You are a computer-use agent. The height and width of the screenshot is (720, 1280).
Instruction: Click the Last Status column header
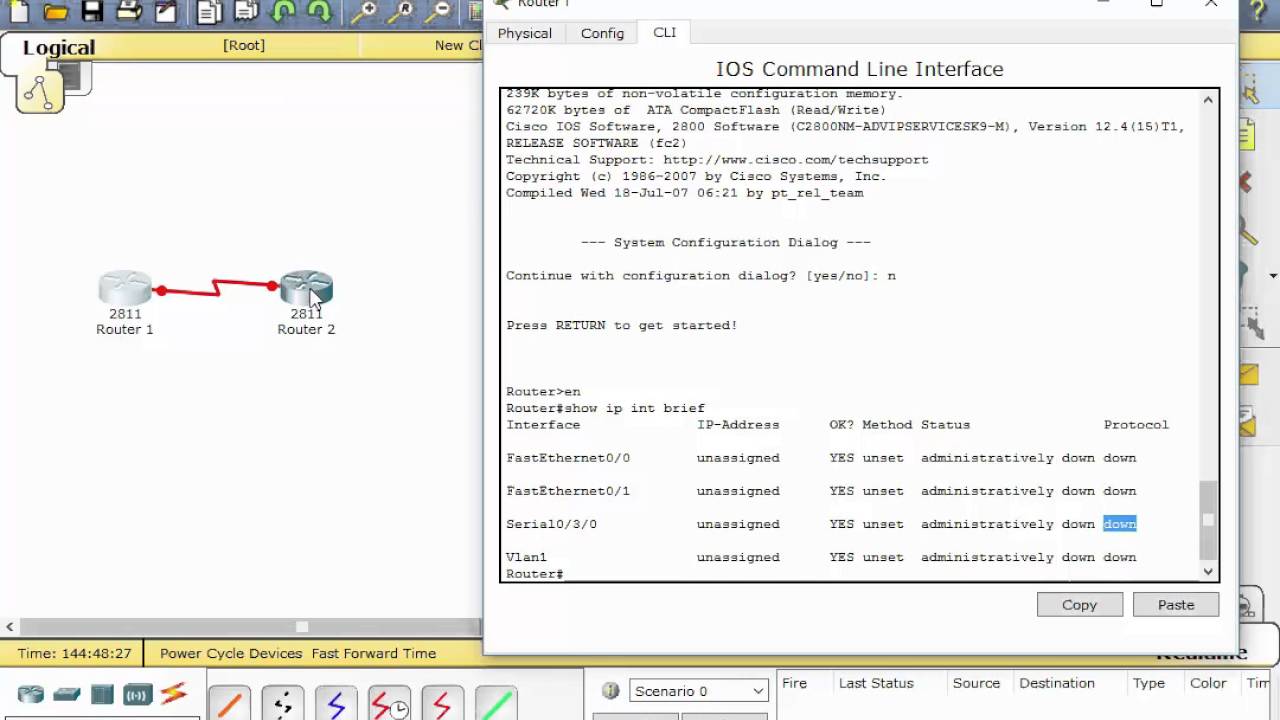pyautogui.click(x=876, y=683)
